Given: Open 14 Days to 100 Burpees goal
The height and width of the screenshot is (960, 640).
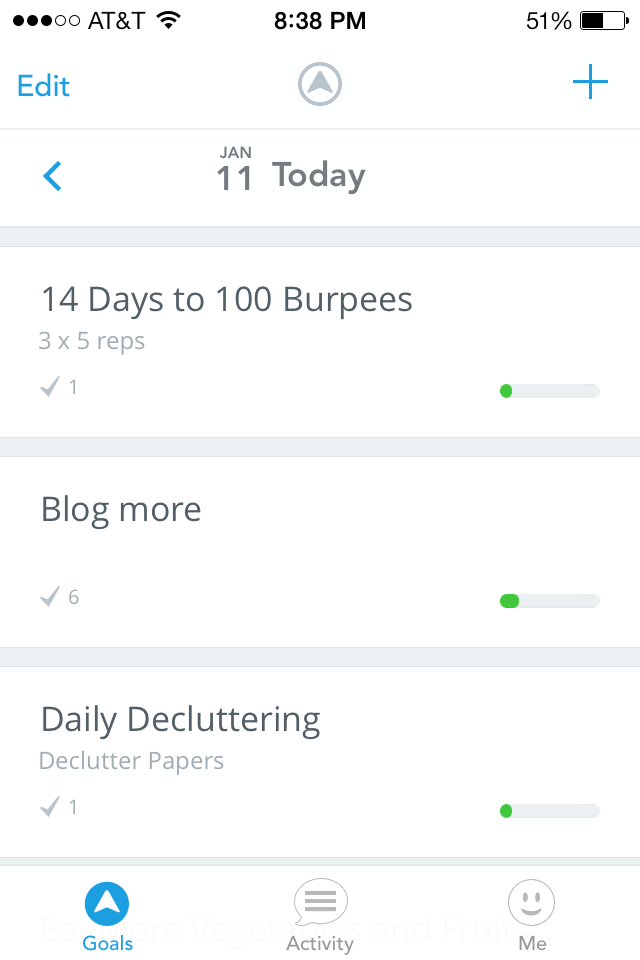Looking at the screenshot, I should [226, 300].
